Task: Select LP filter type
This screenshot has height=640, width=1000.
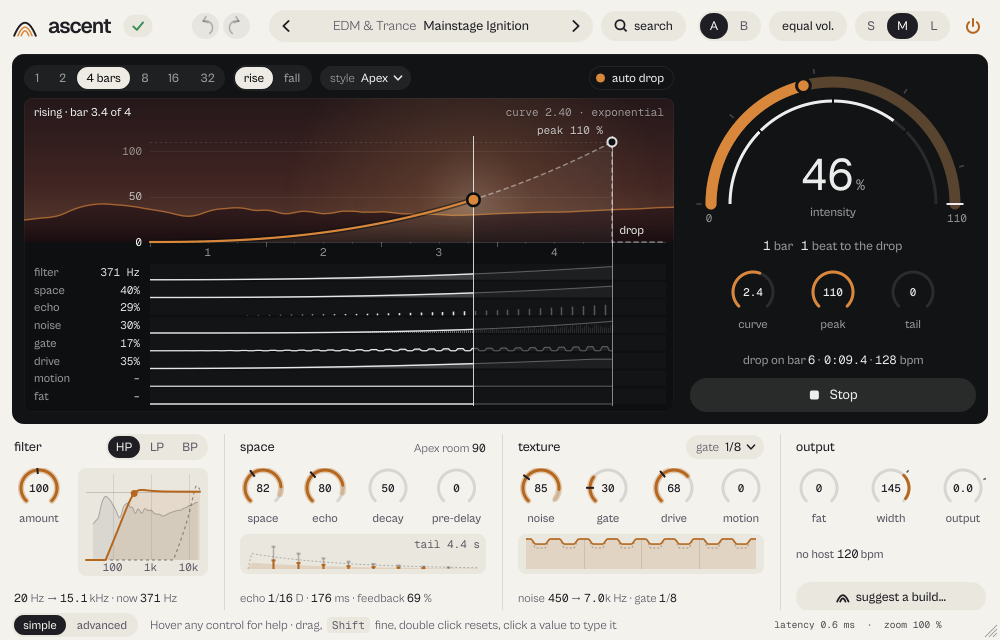Action: point(157,447)
